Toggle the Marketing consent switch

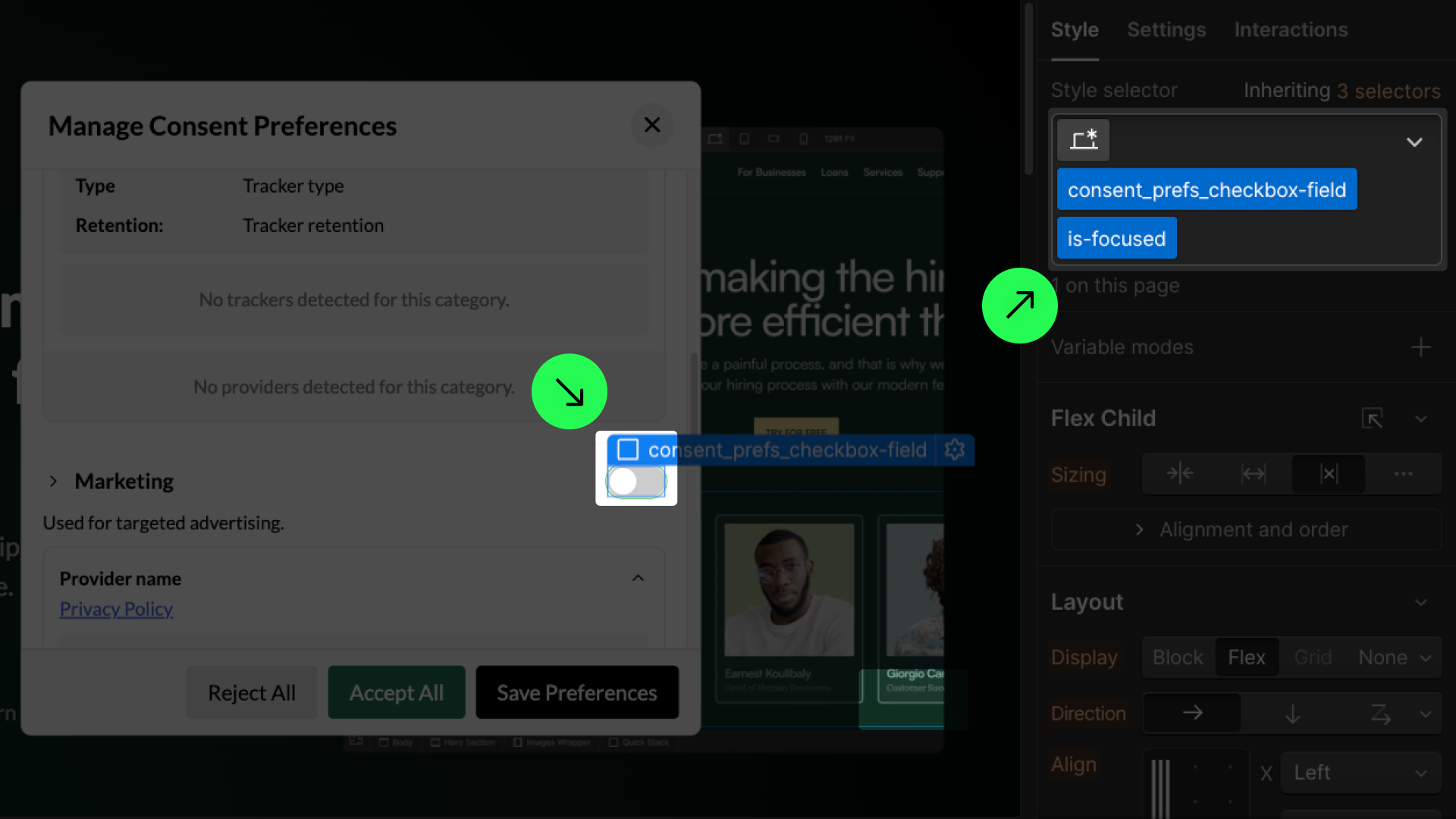(636, 482)
